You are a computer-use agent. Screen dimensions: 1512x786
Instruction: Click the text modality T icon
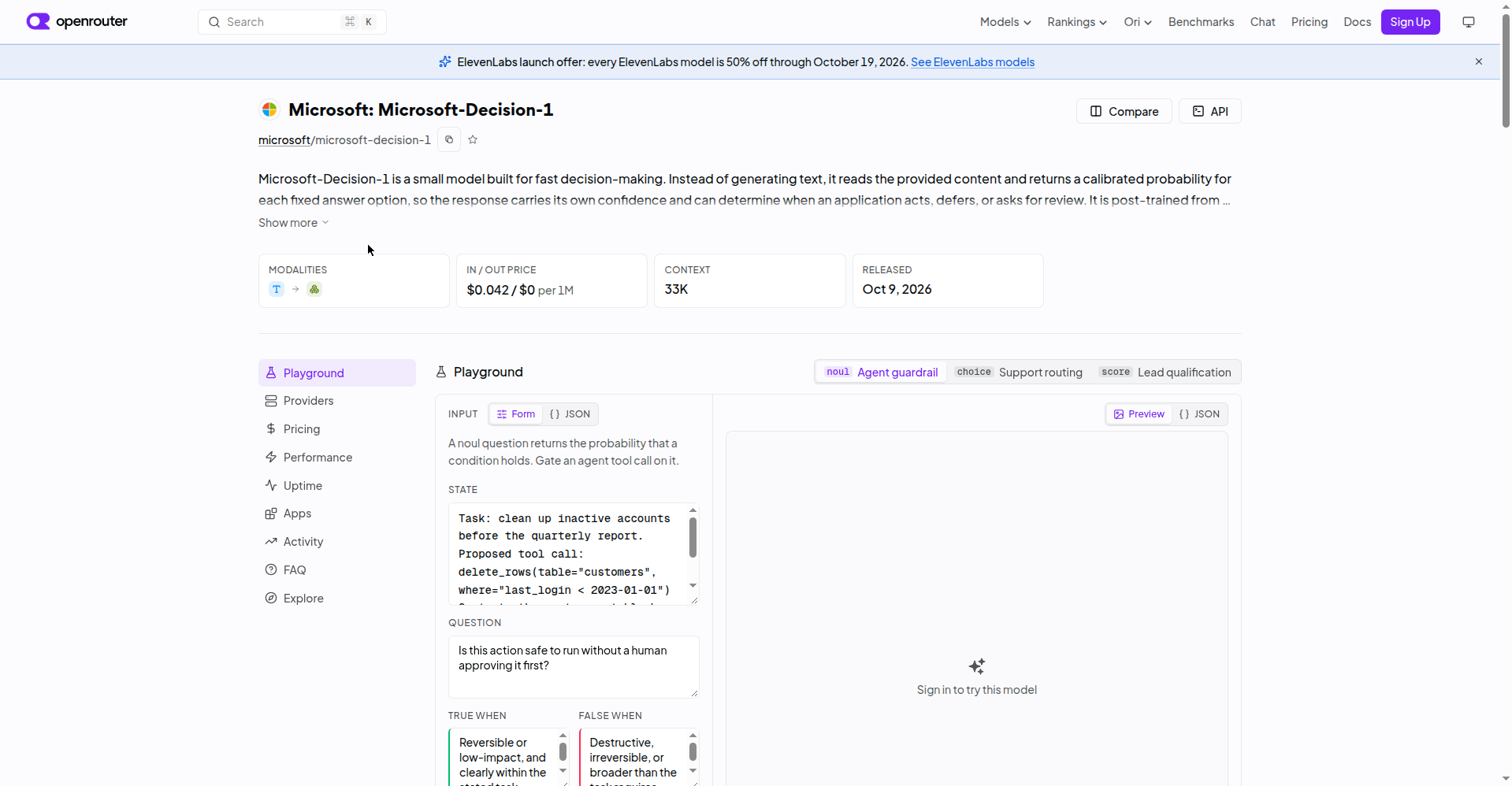point(277,289)
